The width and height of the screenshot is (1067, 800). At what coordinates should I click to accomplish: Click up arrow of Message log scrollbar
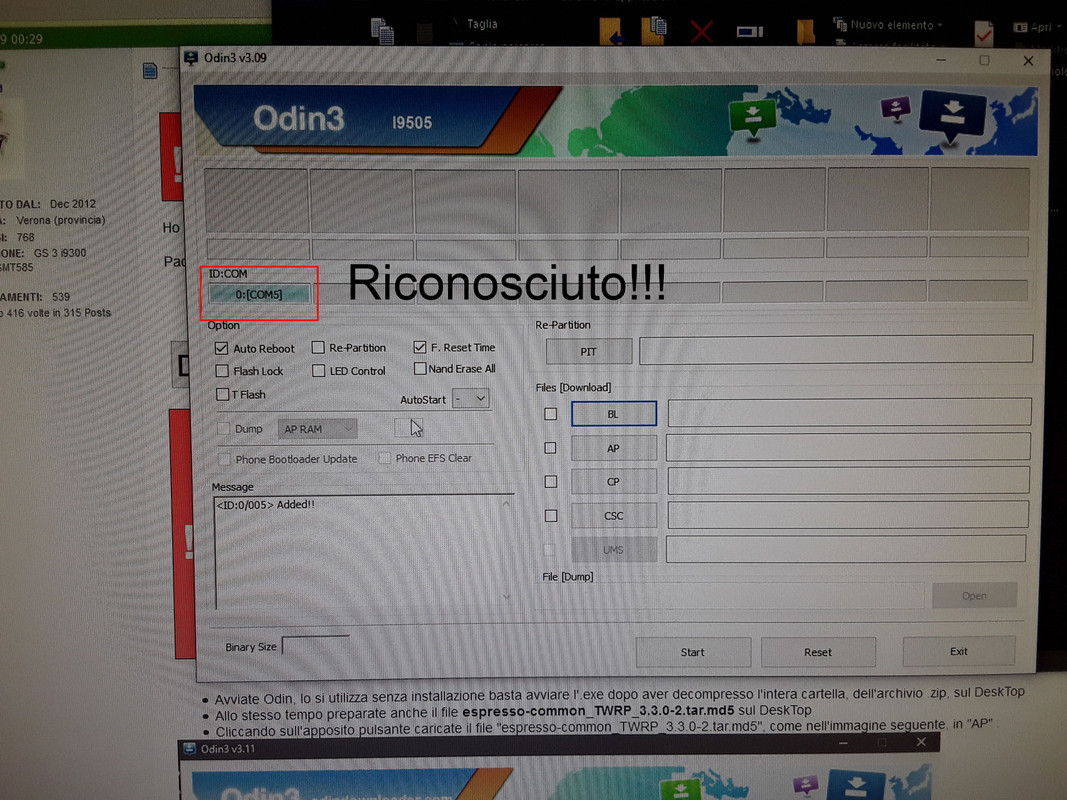tap(506, 504)
